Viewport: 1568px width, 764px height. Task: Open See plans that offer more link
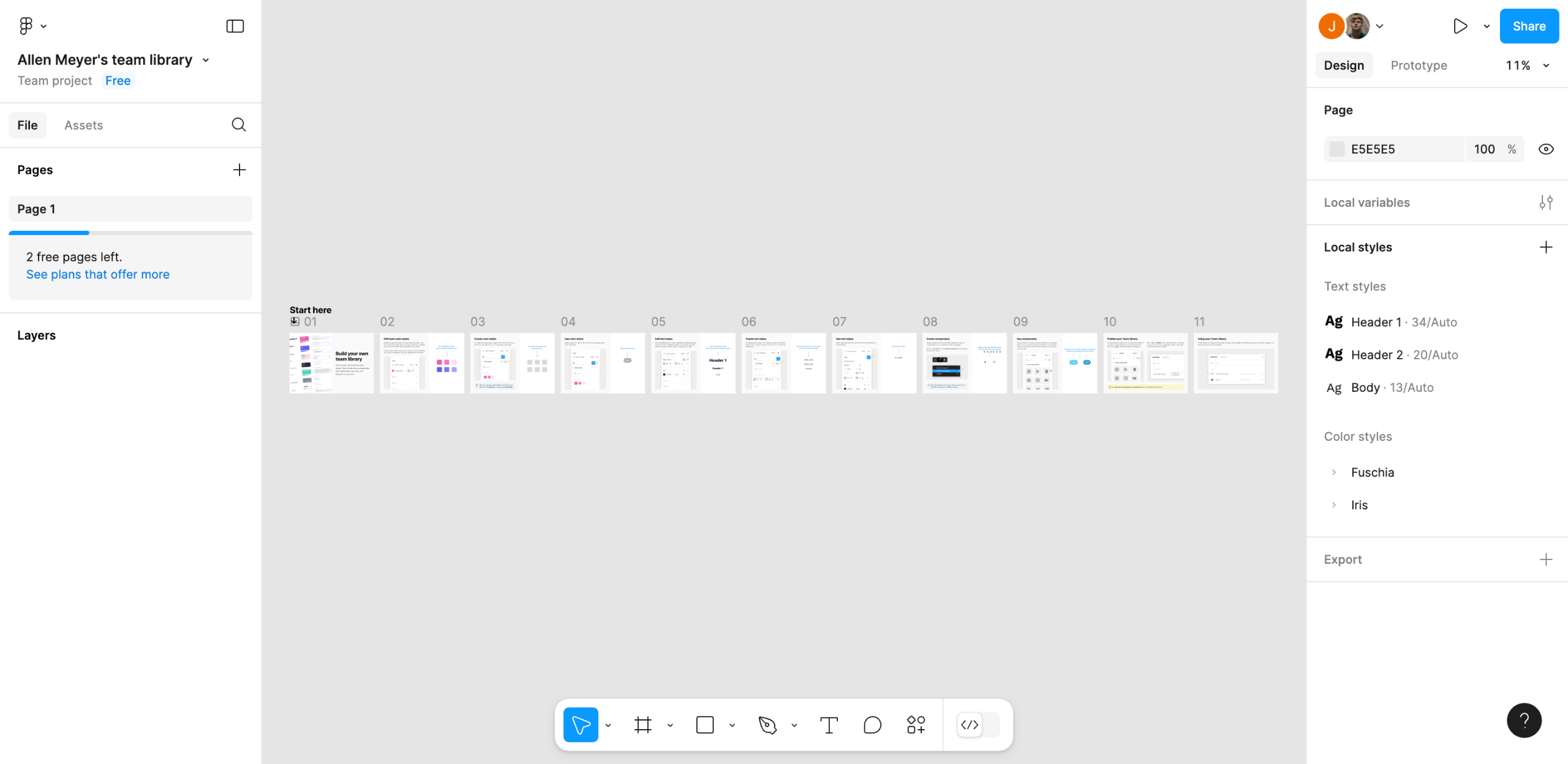point(98,274)
